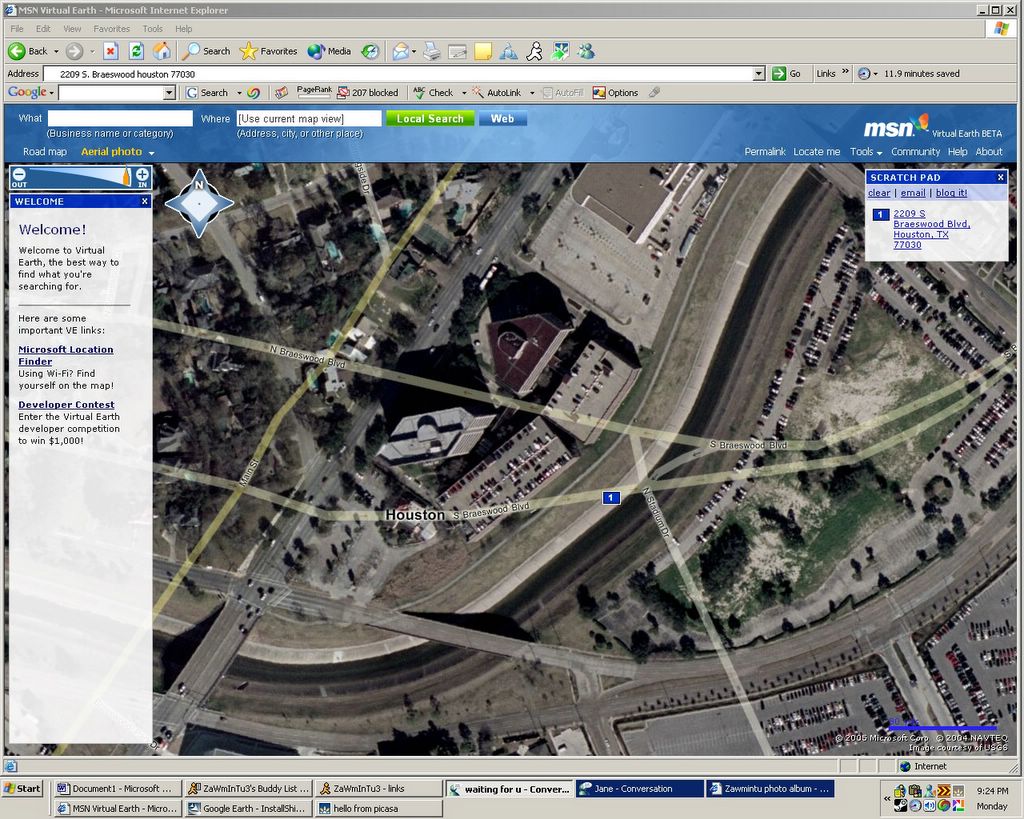Expand the Mail button dropdown arrow
This screenshot has width=1024, height=819.
415,51
